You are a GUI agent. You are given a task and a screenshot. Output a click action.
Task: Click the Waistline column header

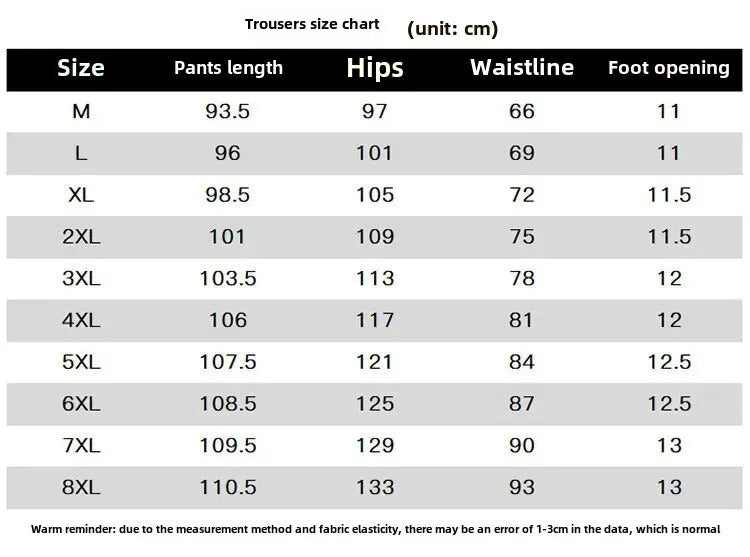(x=522, y=68)
